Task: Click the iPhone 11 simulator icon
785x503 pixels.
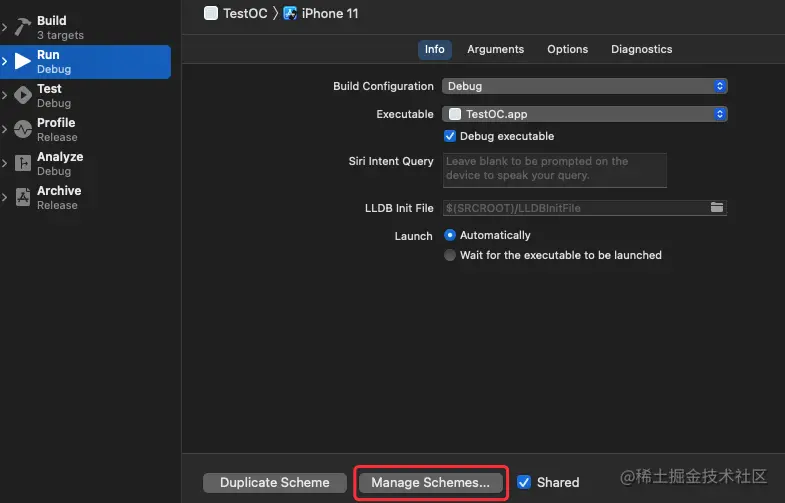Action: click(x=290, y=14)
